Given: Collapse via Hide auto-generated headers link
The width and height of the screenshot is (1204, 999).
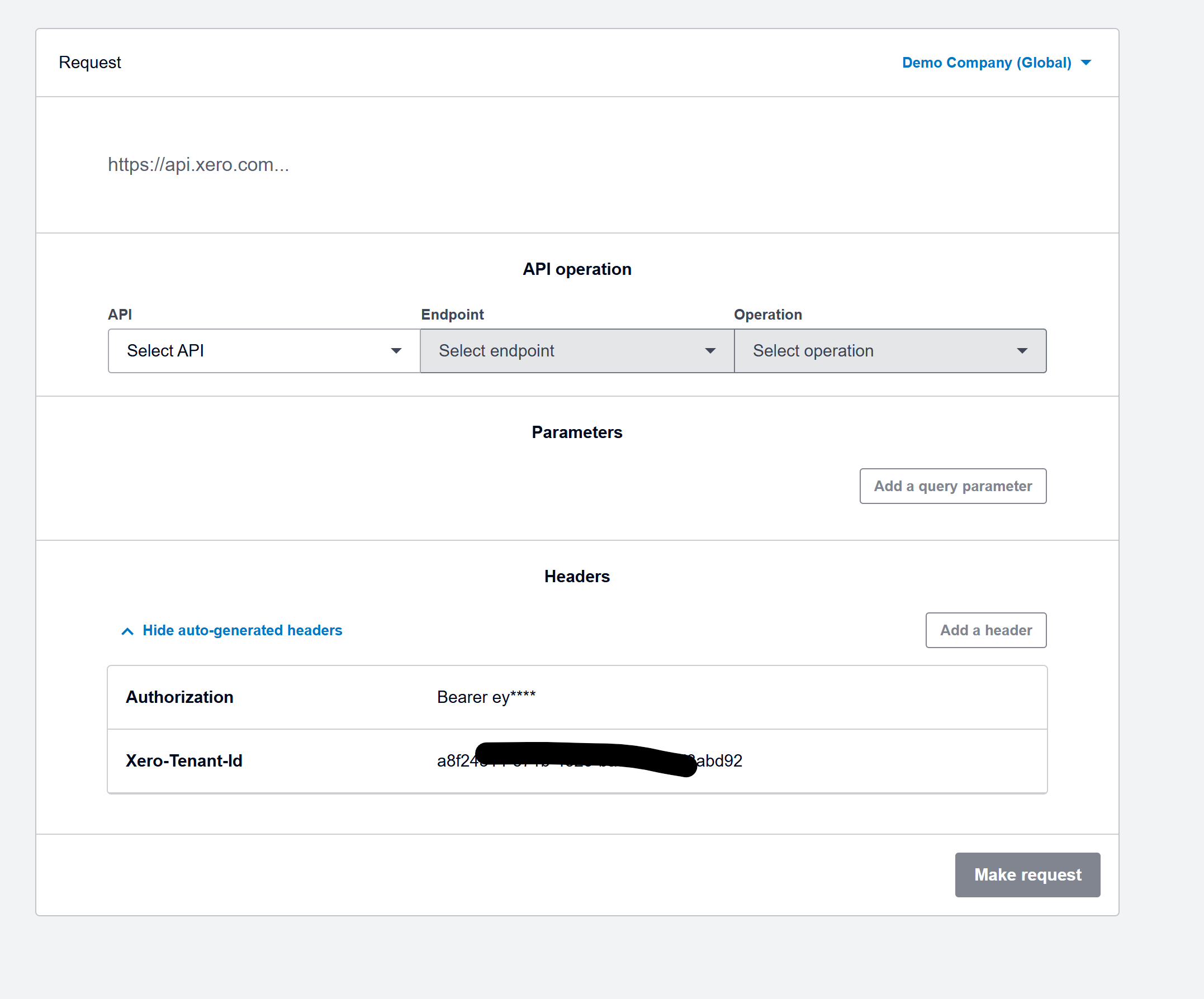Looking at the screenshot, I should 232,630.
